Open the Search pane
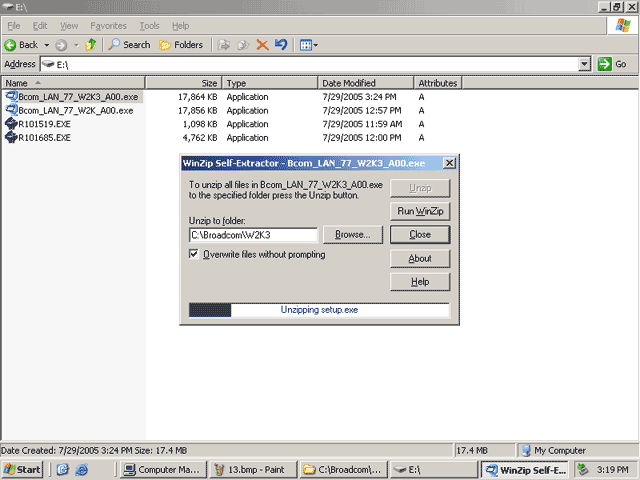640x480 pixels. (129, 45)
